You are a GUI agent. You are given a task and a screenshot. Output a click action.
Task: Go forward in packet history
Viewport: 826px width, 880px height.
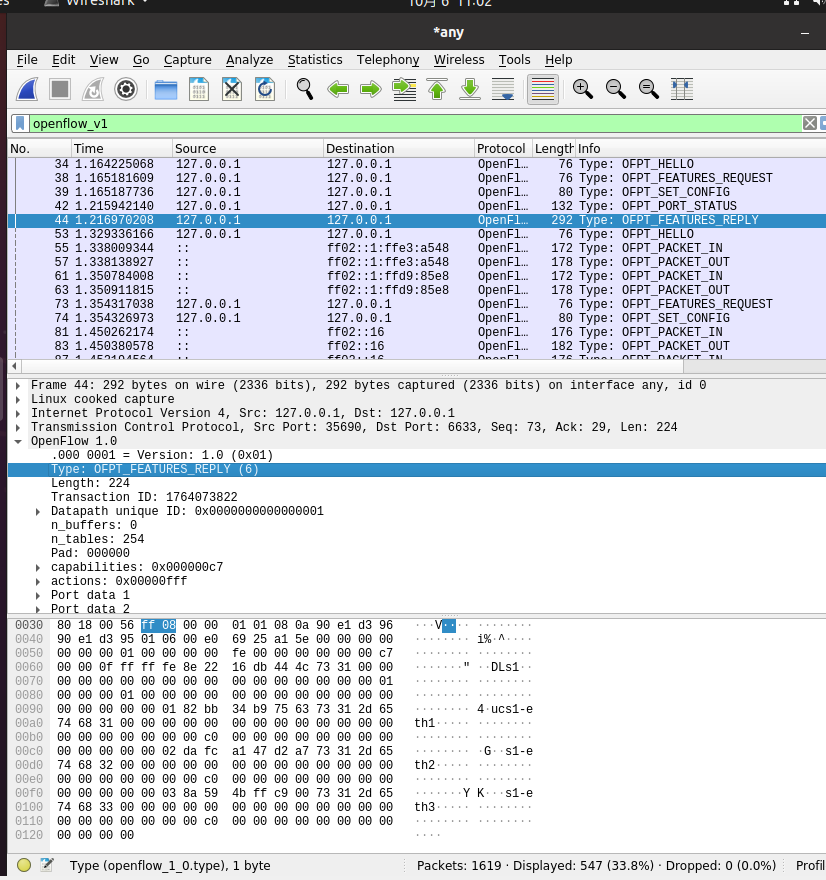pyautogui.click(x=370, y=89)
